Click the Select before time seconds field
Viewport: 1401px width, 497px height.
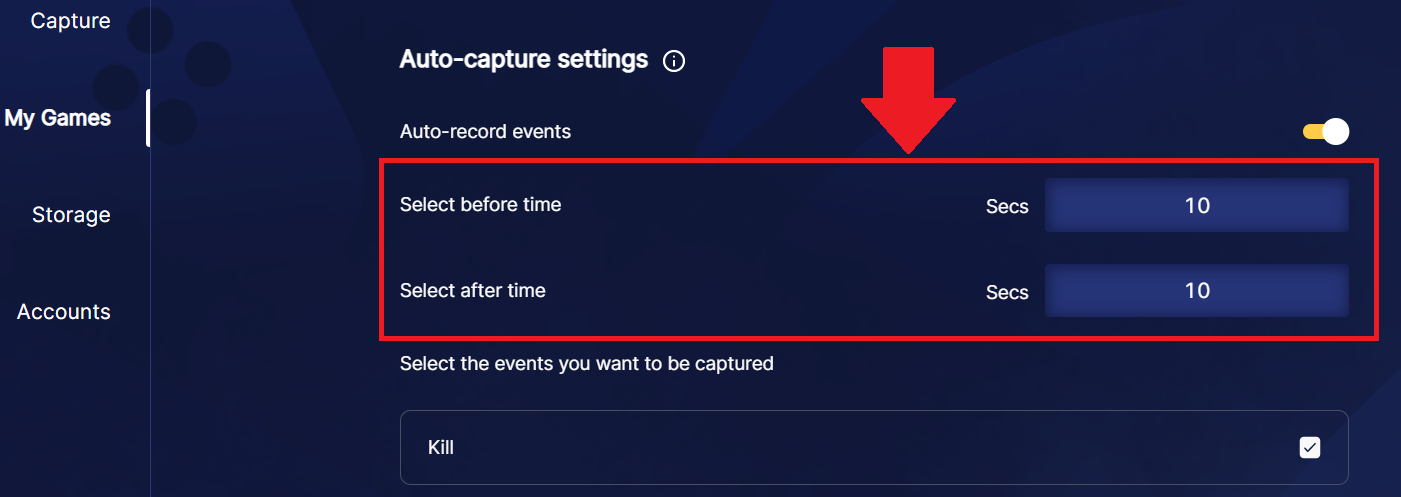1196,206
